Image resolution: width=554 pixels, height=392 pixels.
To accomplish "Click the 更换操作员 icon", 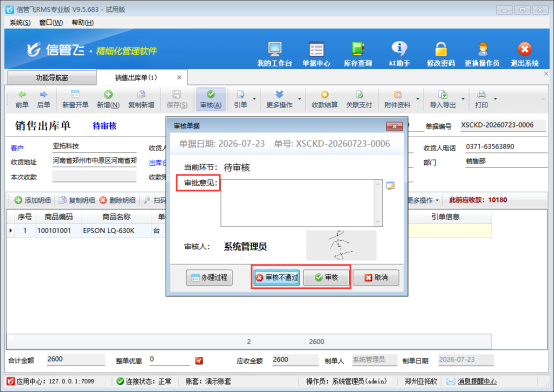I will tap(482, 54).
